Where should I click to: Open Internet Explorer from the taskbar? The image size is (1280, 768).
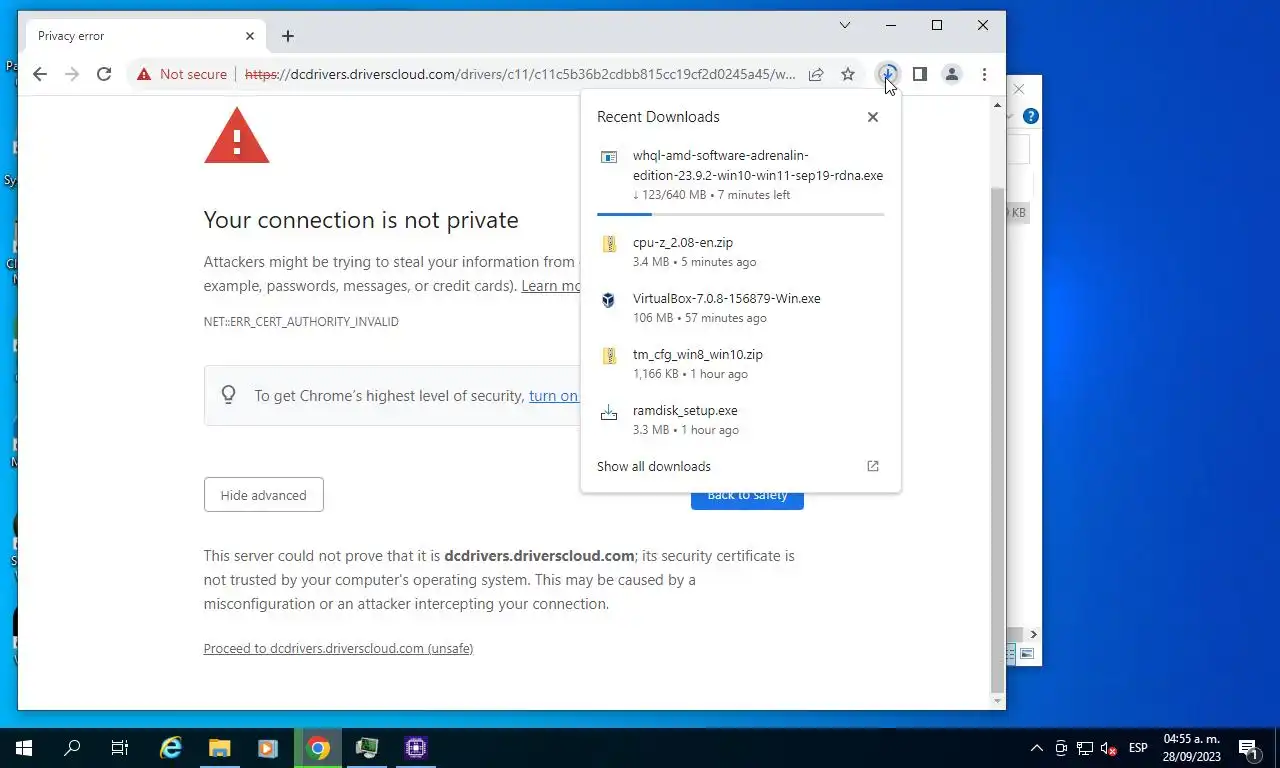[172, 747]
